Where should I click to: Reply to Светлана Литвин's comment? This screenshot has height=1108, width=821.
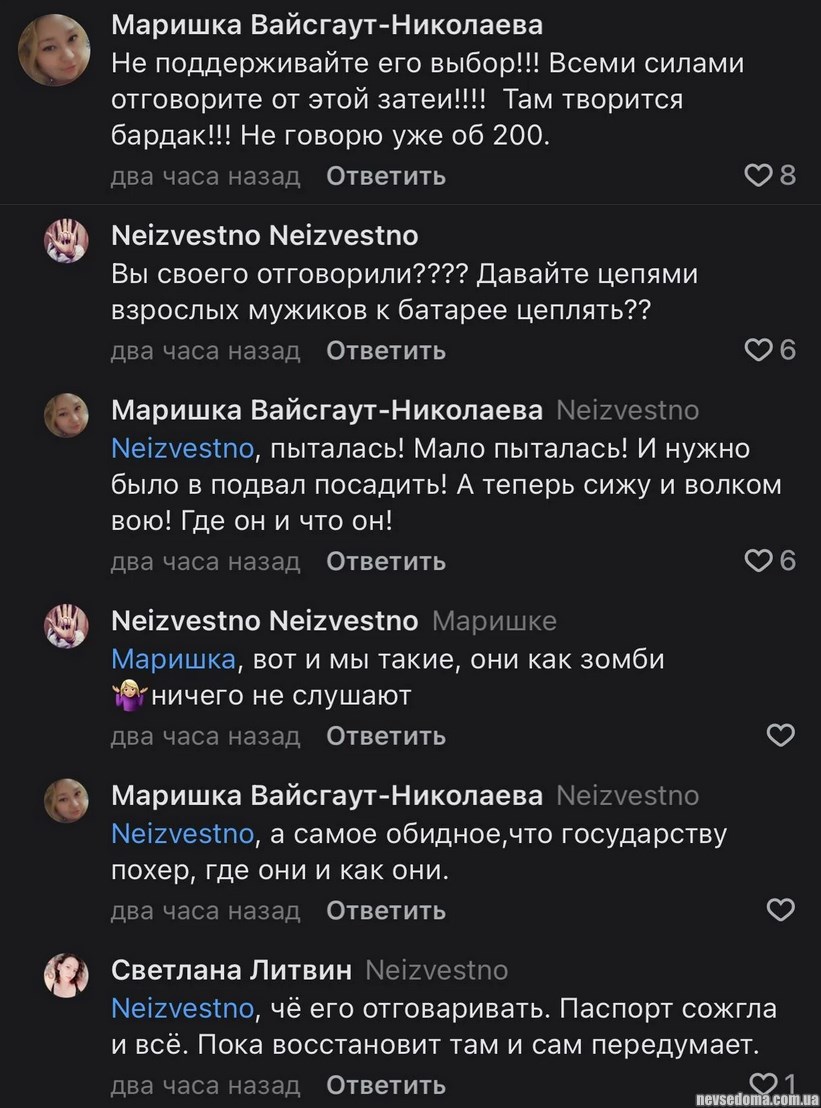(x=386, y=1084)
